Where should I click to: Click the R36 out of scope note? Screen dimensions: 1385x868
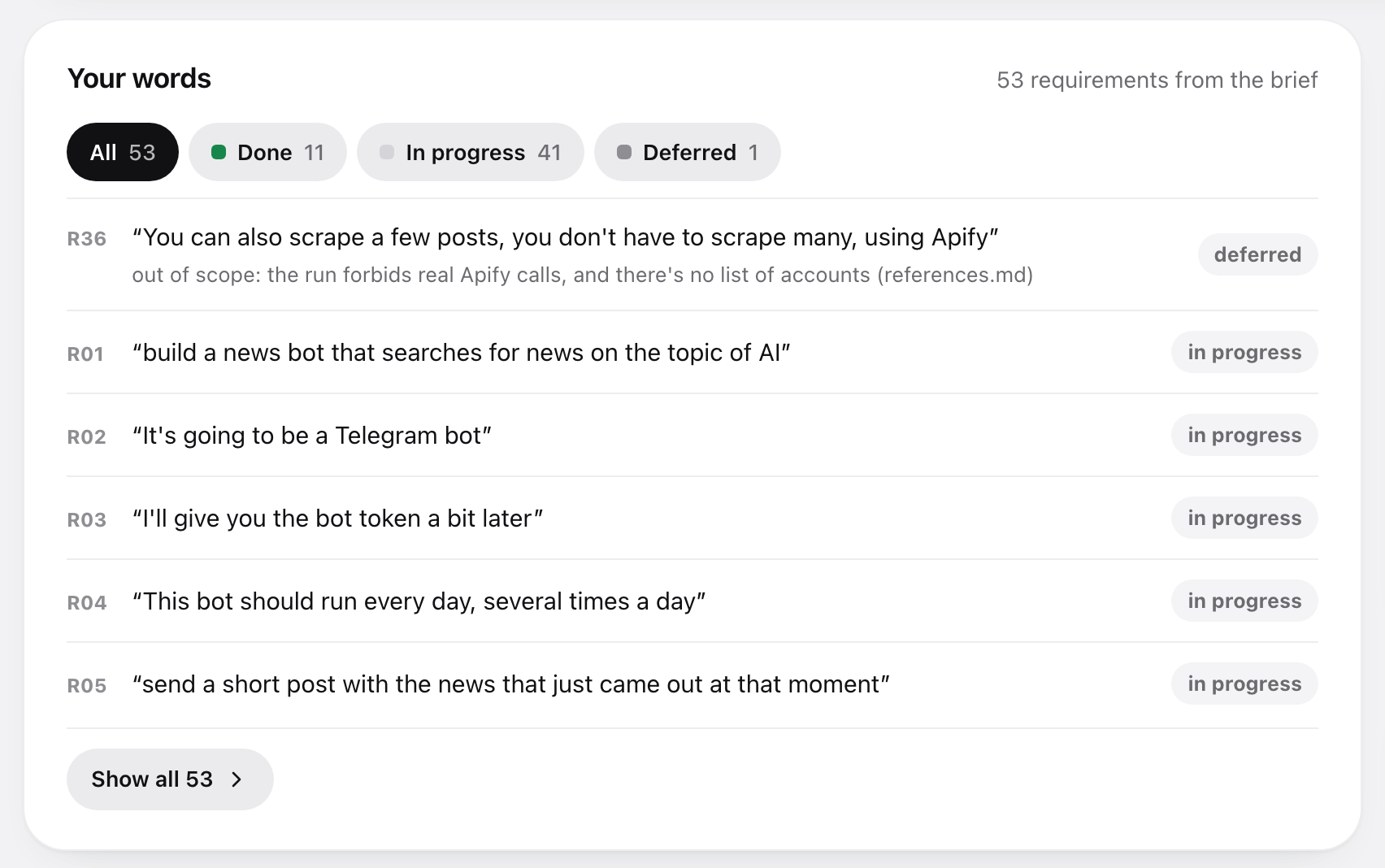[x=583, y=275]
